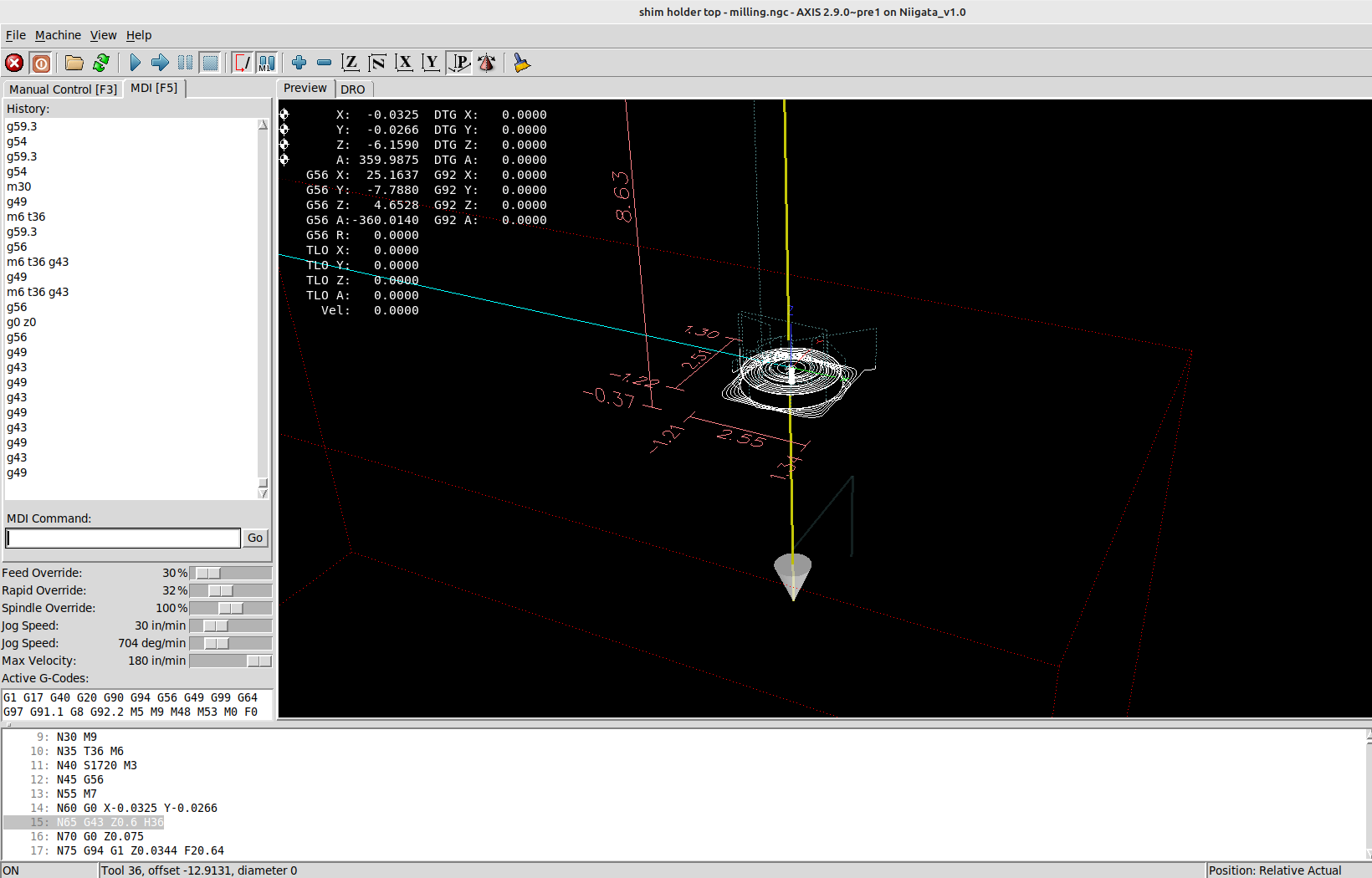Clear live plot with broom icon
The image size is (1372, 878).
point(522,63)
